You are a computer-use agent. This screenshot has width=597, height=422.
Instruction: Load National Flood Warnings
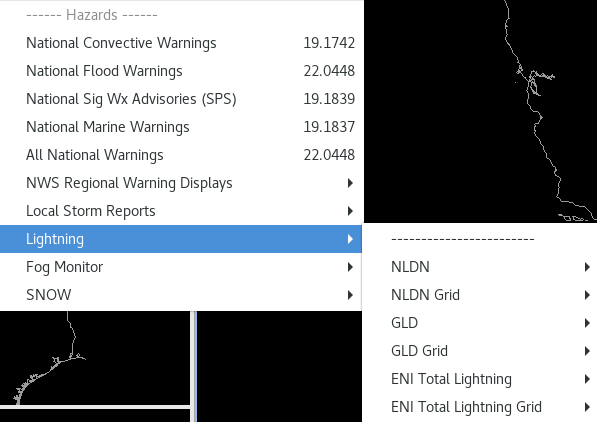coord(181,71)
